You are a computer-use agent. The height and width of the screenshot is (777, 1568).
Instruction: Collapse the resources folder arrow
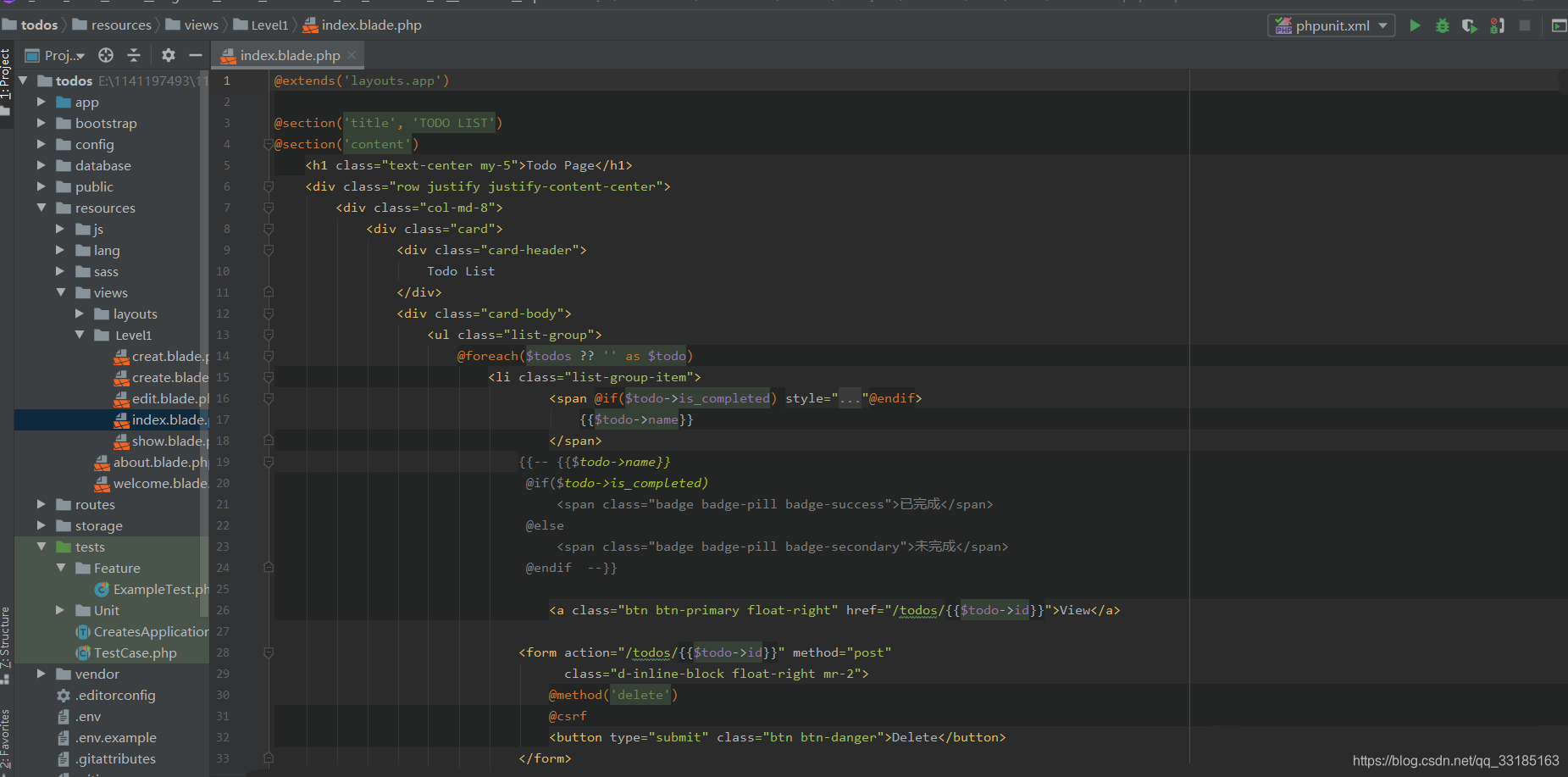tap(41, 208)
